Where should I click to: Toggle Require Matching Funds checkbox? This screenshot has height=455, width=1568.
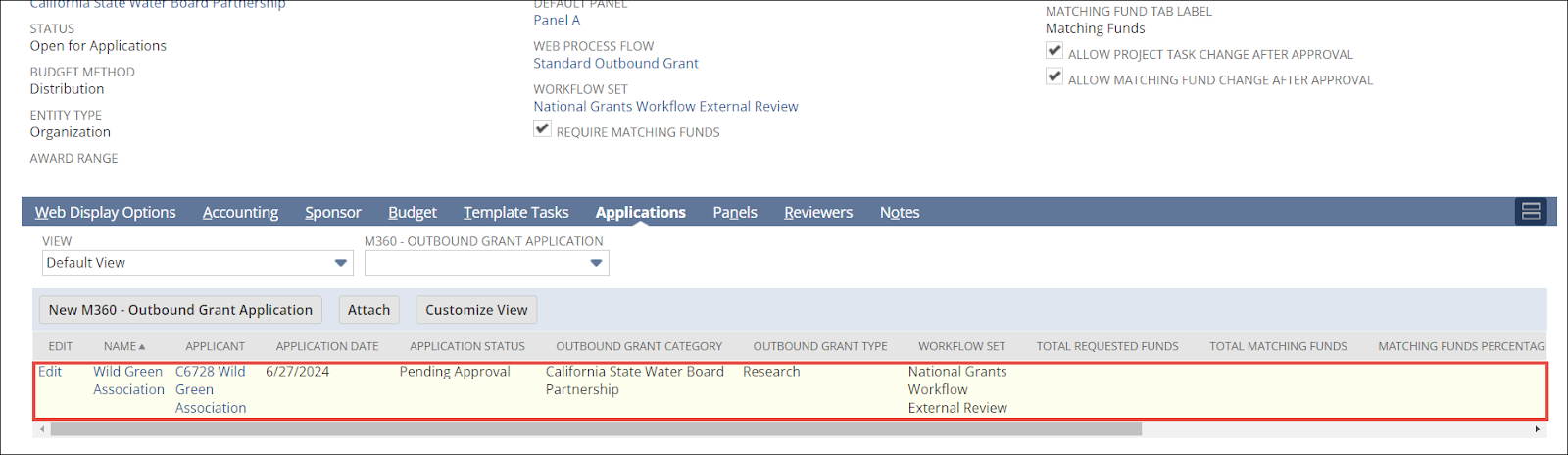tap(542, 129)
